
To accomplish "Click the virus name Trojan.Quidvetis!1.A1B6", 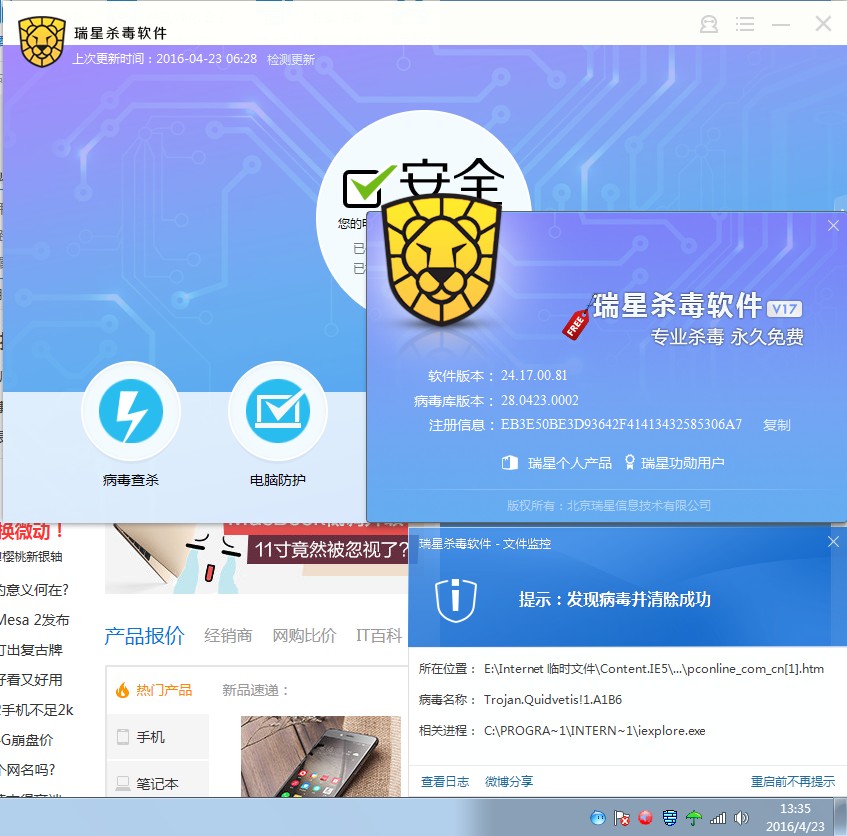I will click(553, 699).
